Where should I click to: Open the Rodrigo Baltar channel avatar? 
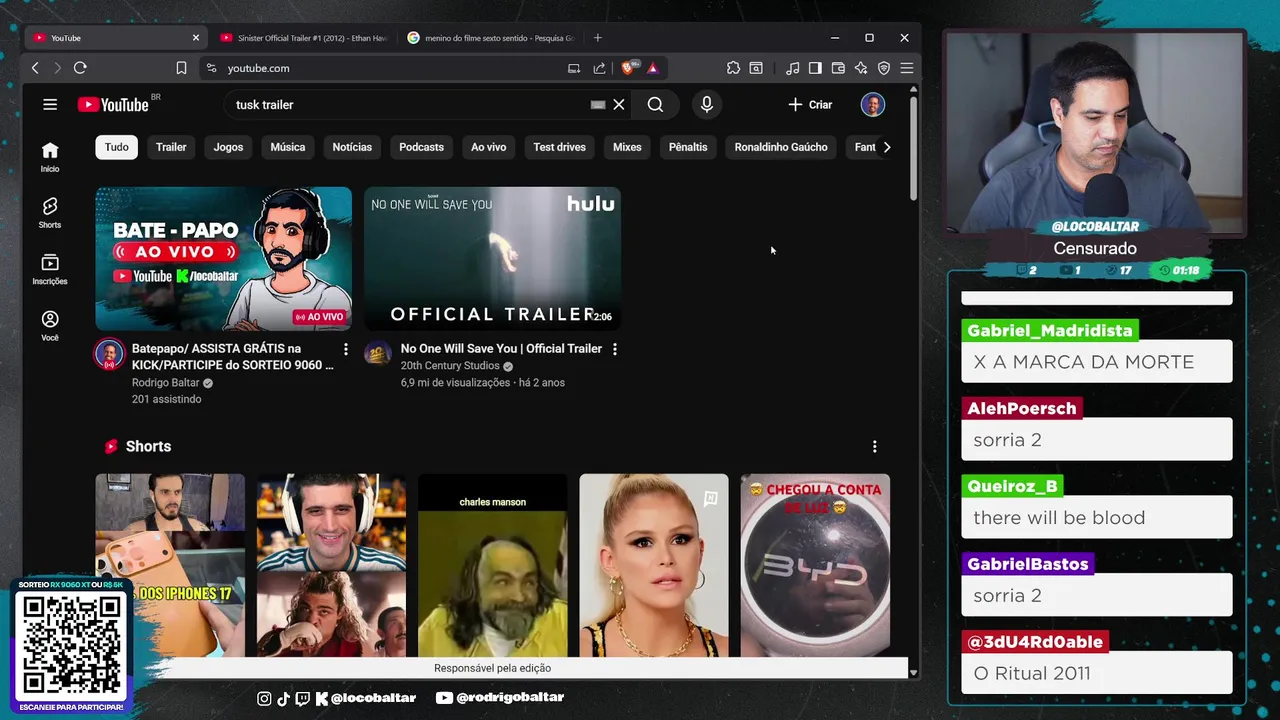(x=109, y=355)
